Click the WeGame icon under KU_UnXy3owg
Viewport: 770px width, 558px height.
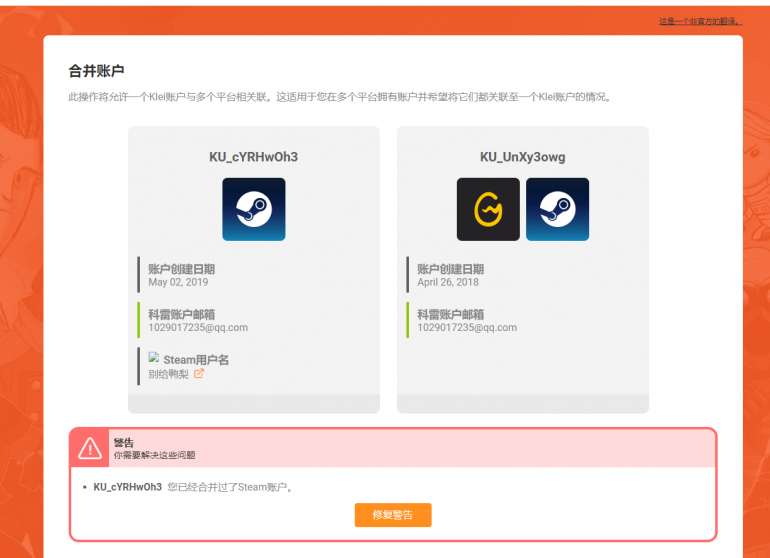(x=488, y=209)
